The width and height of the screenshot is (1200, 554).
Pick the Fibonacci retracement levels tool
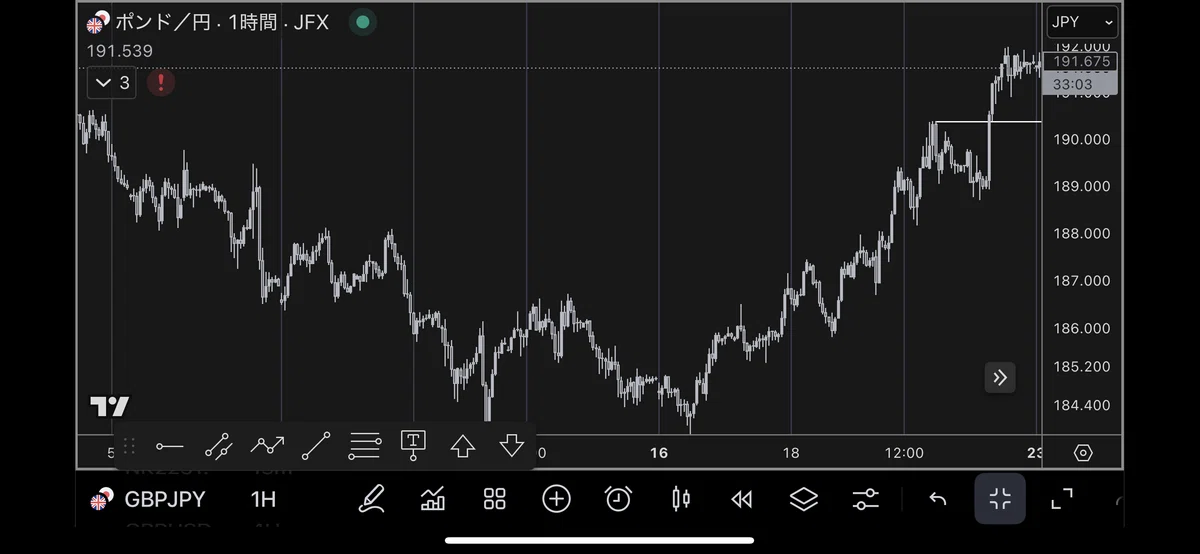(x=365, y=446)
